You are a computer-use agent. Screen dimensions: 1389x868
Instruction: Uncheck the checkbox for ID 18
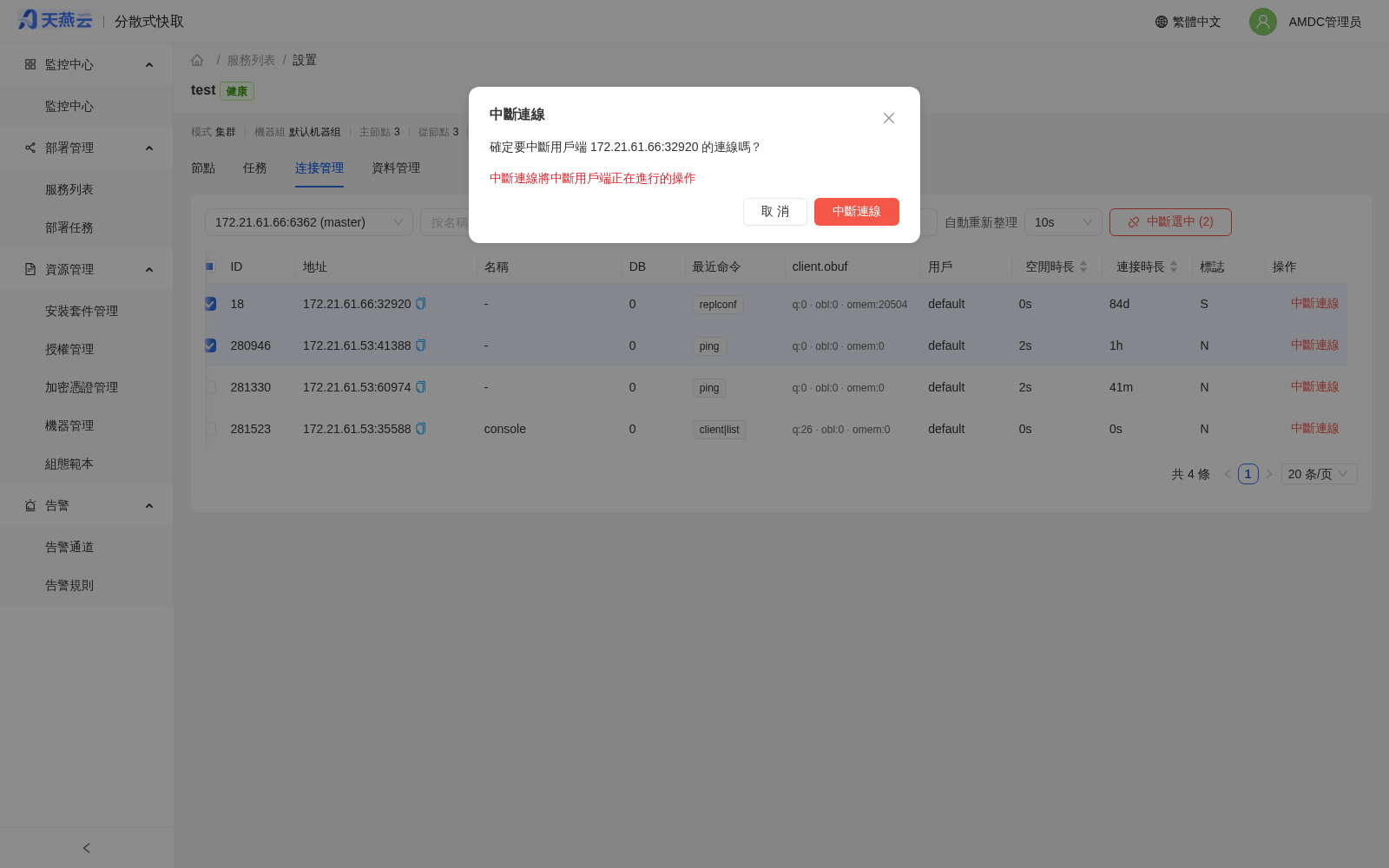coord(210,304)
